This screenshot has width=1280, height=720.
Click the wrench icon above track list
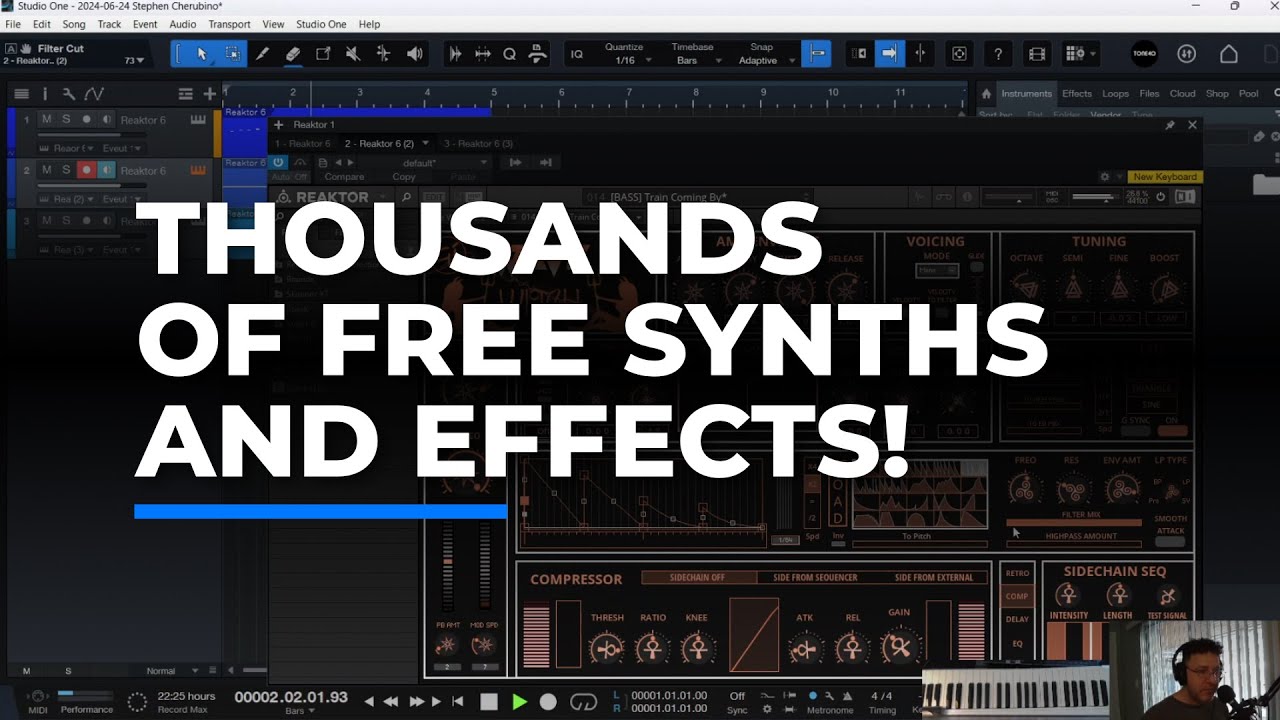[x=68, y=94]
